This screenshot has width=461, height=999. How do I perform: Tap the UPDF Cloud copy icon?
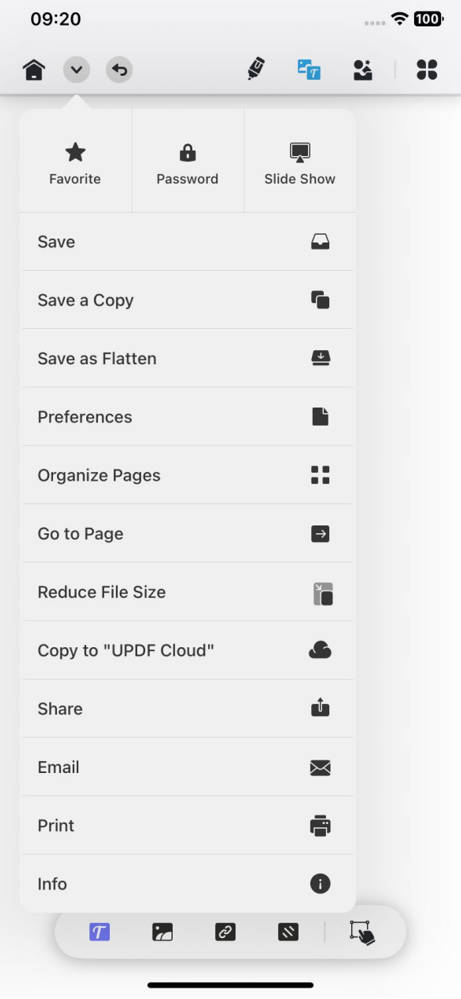click(320, 650)
